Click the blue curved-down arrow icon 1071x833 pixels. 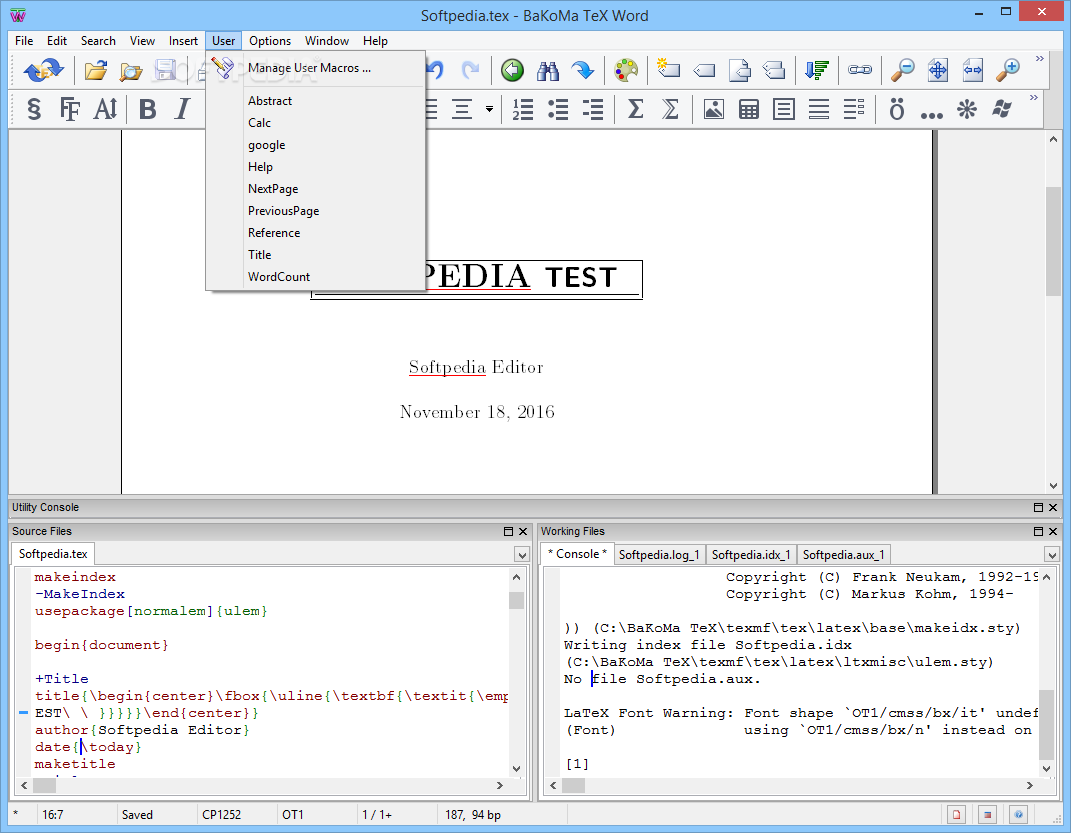click(x=583, y=70)
